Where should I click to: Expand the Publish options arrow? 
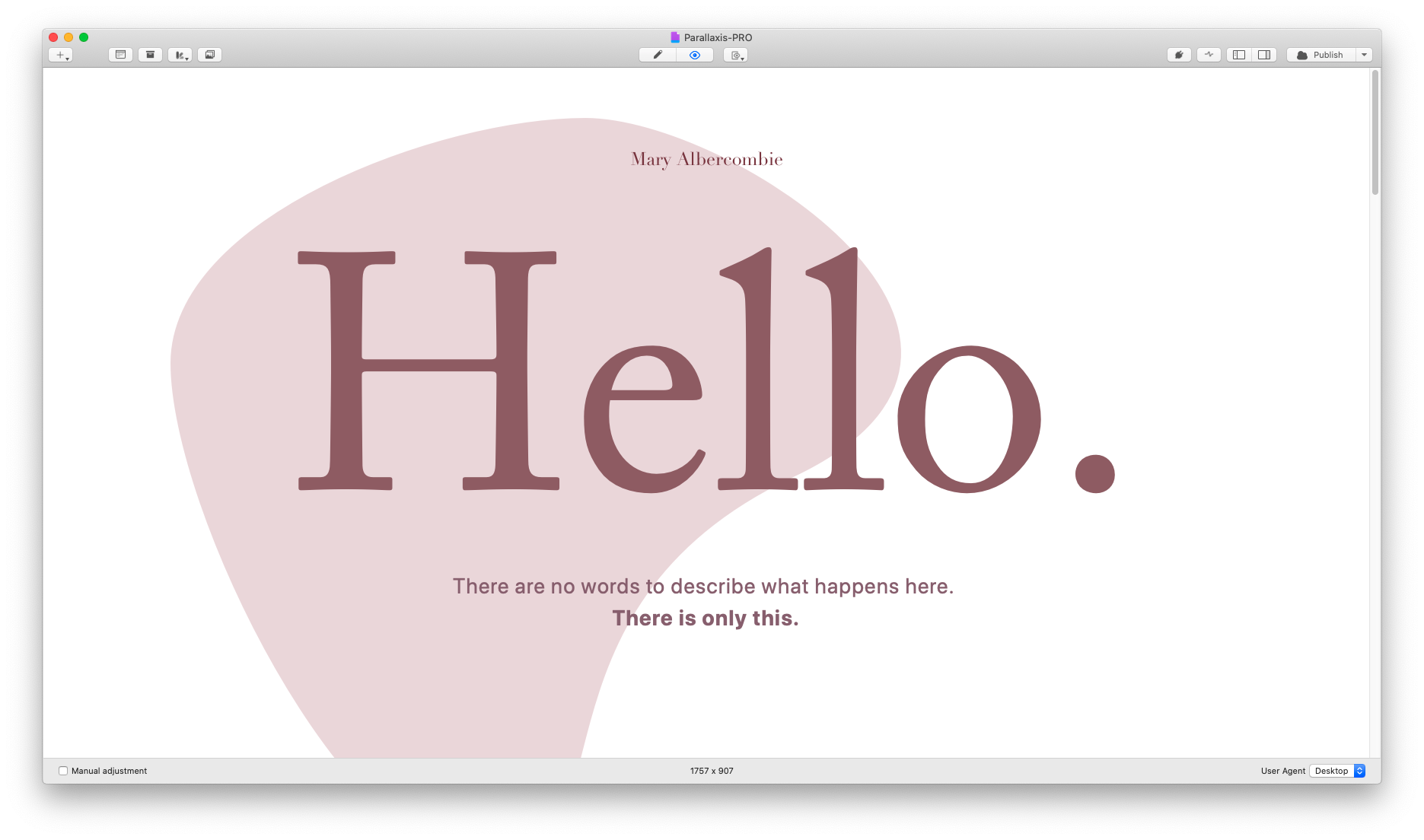[x=1365, y=55]
